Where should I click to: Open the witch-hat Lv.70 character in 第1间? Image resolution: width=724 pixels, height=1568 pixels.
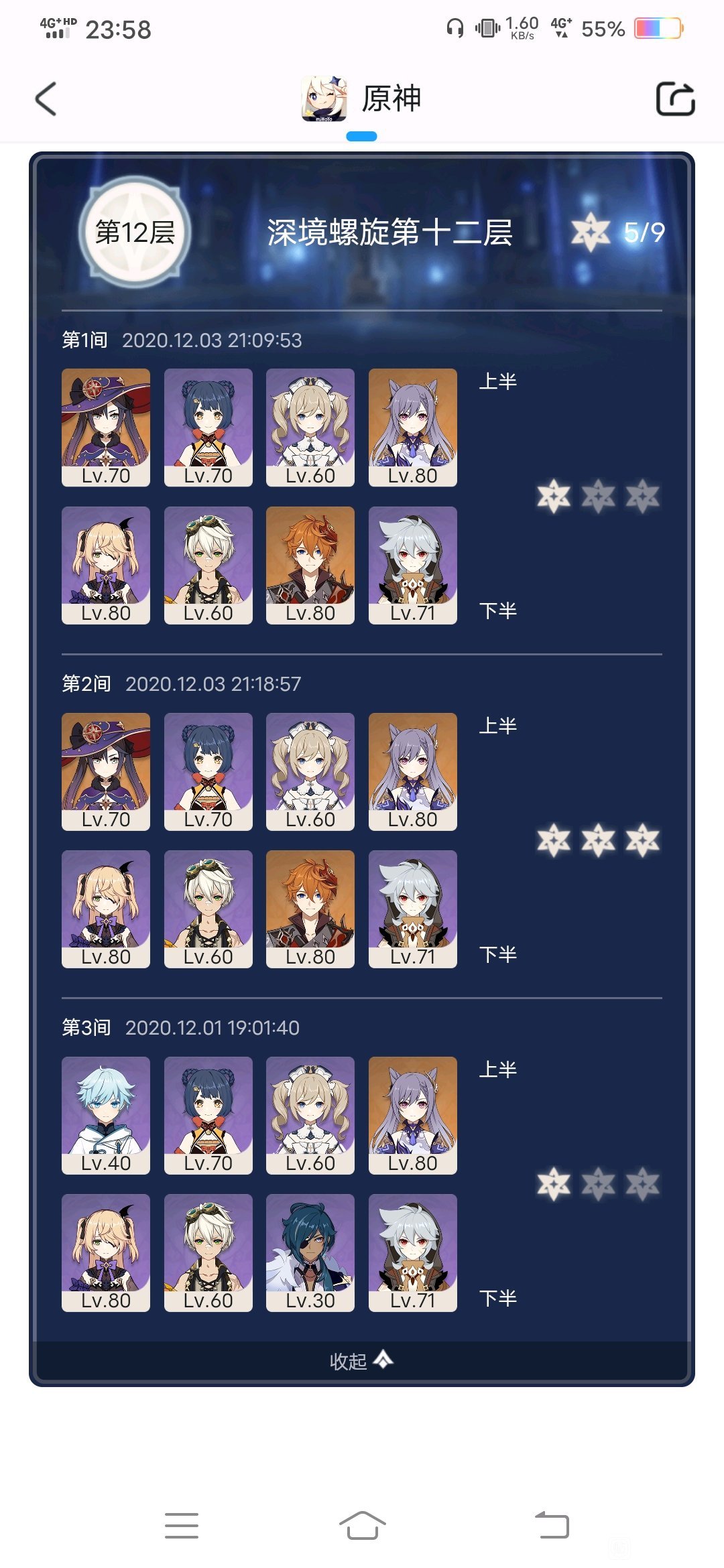[106, 428]
